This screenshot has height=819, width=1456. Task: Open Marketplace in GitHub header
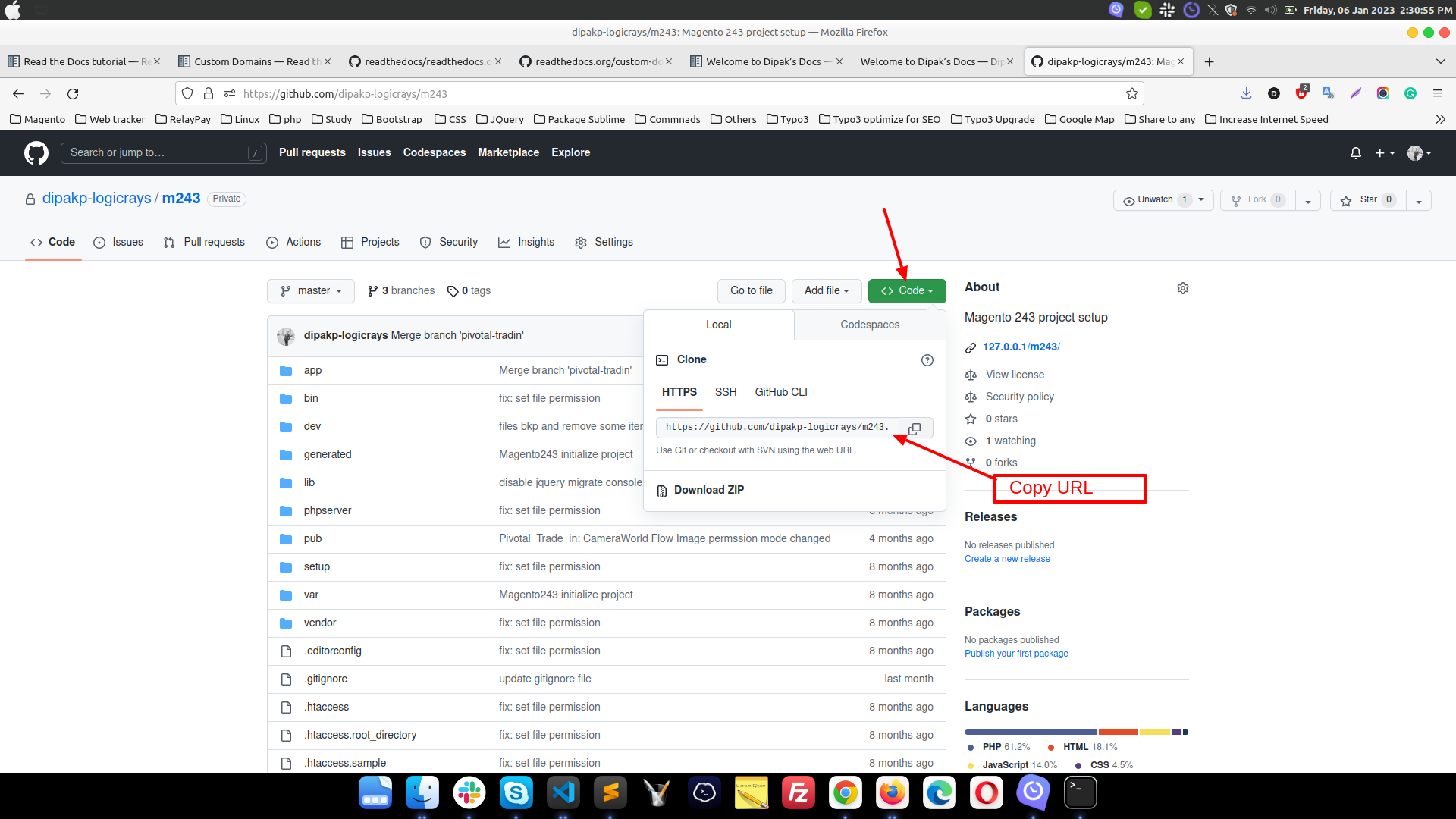coord(508,153)
